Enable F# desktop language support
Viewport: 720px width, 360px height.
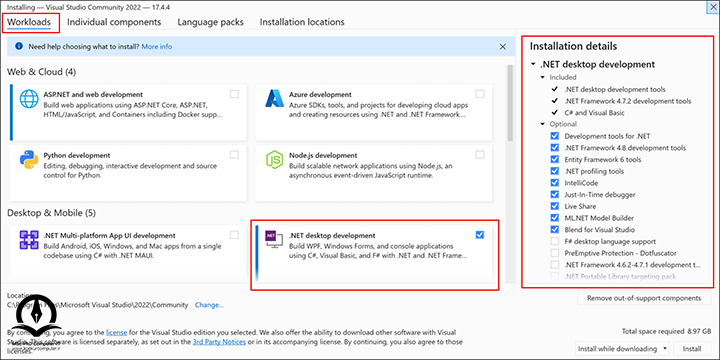555,241
